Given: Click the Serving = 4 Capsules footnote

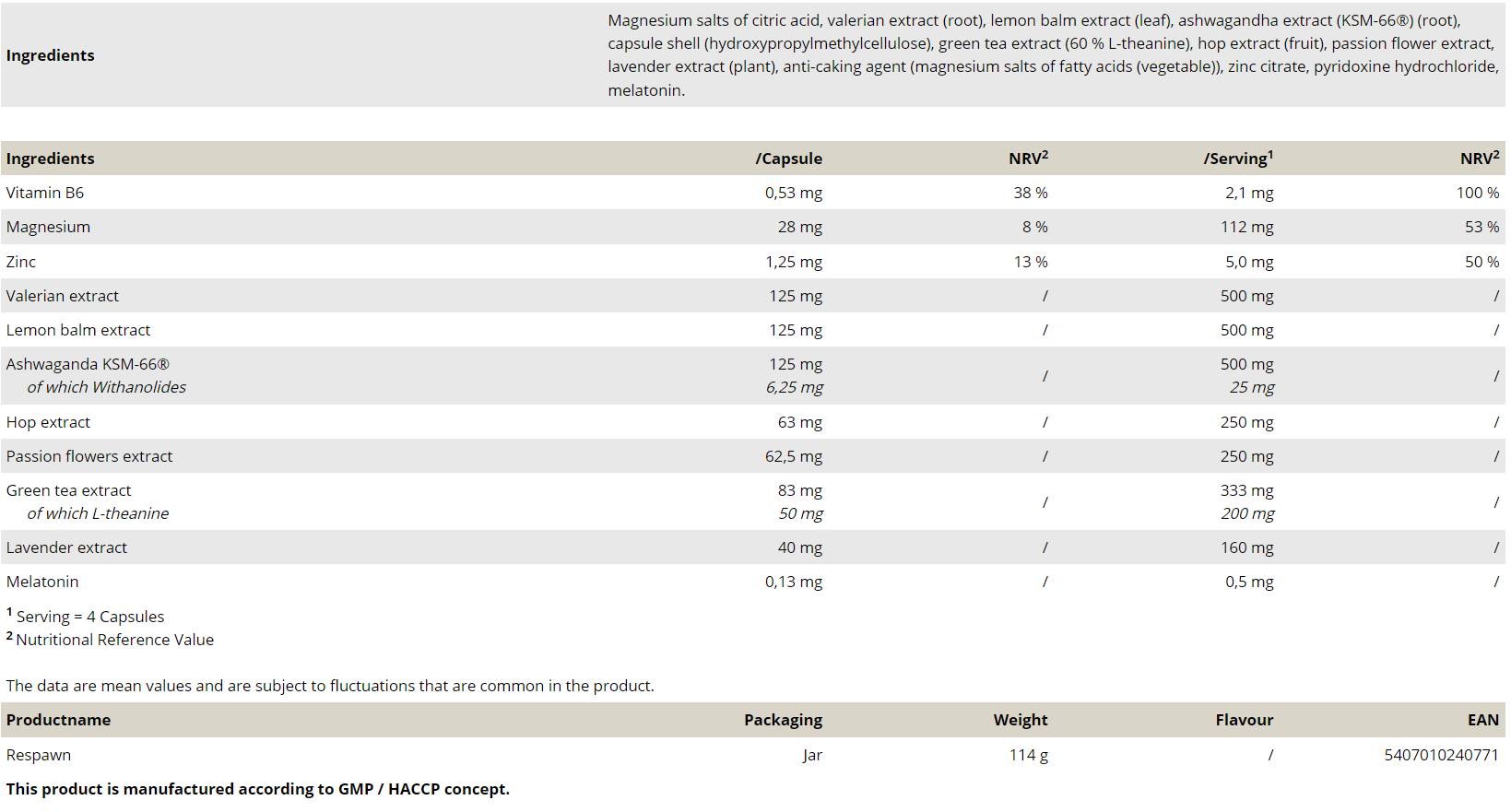Looking at the screenshot, I should tap(89, 617).
